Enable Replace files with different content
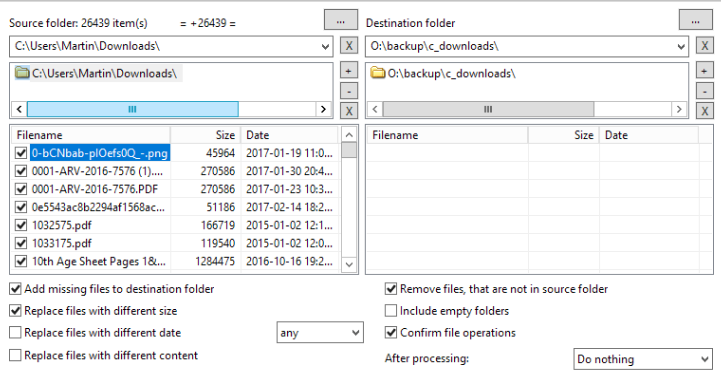721x382 pixels. [15, 355]
